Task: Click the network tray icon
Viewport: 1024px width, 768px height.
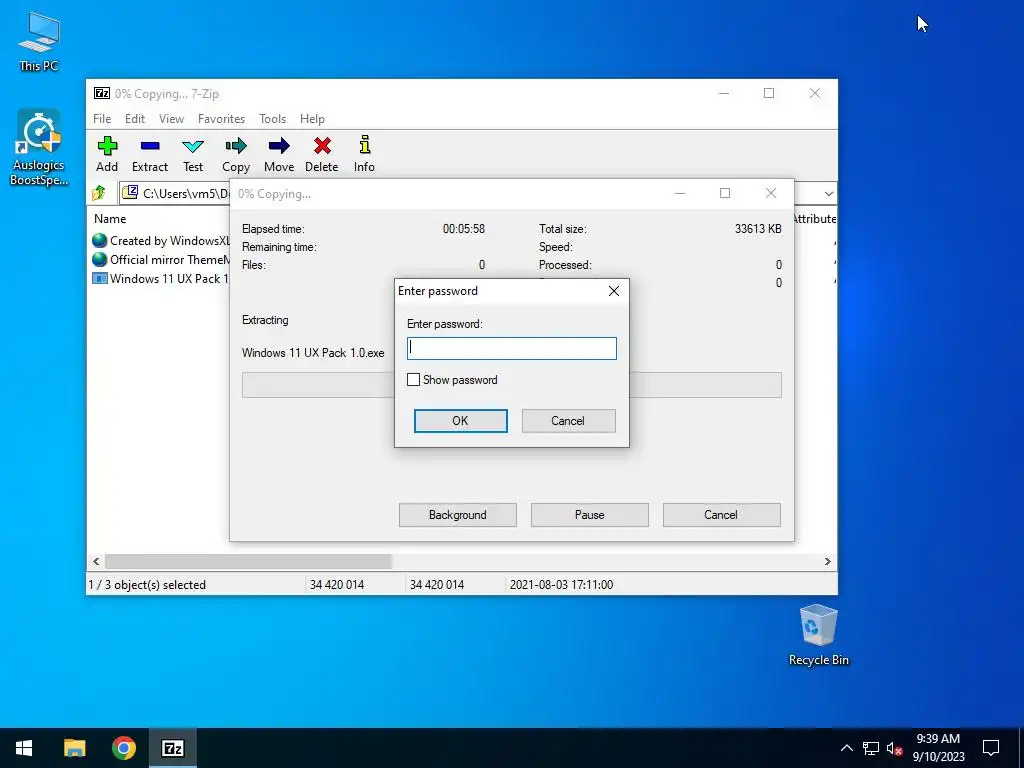Action: tap(871, 748)
